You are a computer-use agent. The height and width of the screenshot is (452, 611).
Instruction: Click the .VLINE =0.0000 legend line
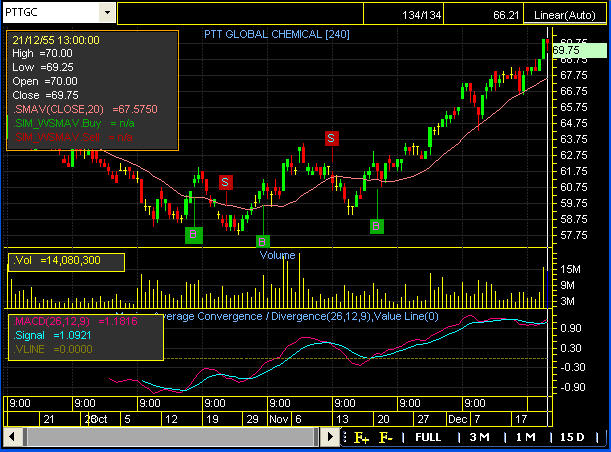point(53,349)
